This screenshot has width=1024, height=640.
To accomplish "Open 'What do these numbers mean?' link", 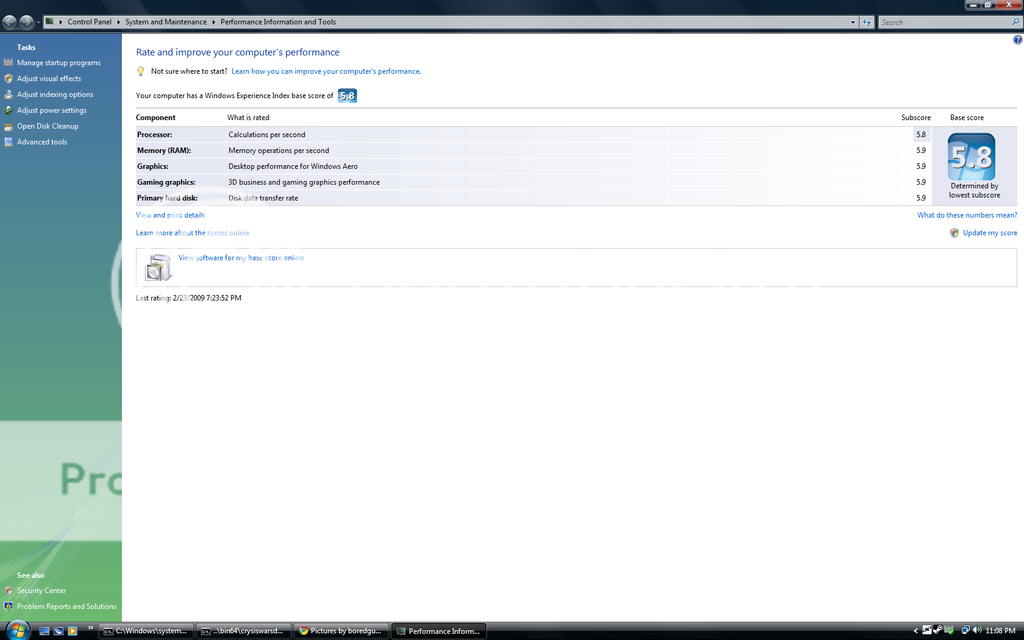I will click(967, 215).
